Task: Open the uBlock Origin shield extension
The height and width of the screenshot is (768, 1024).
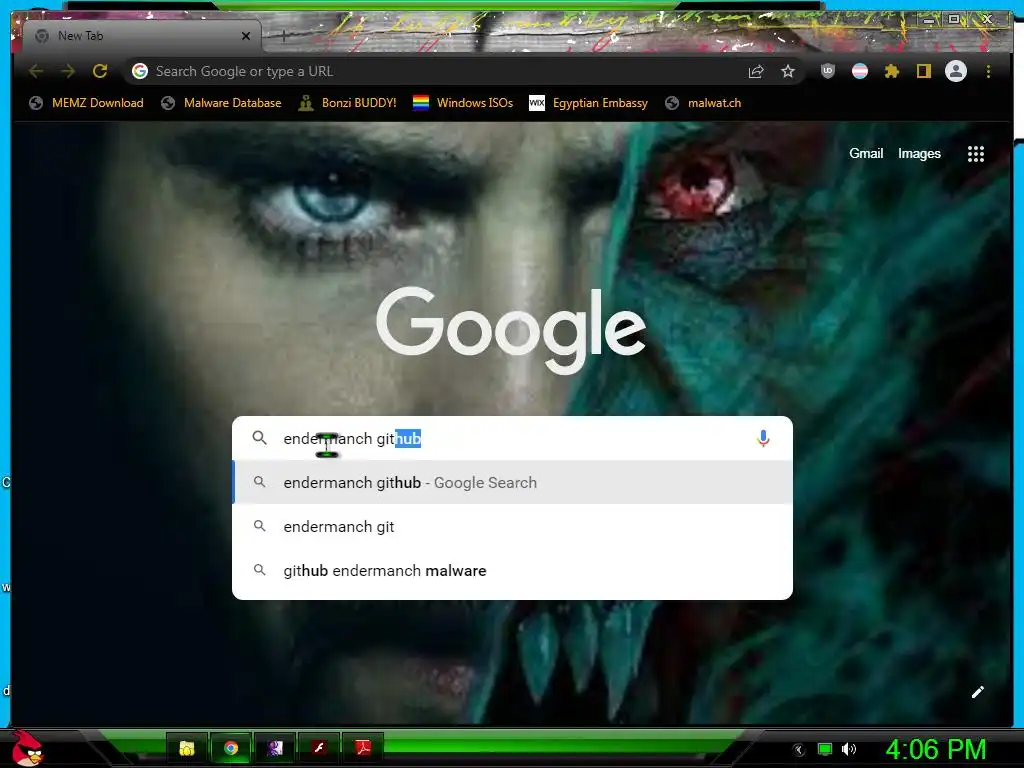Action: point(827,71)
